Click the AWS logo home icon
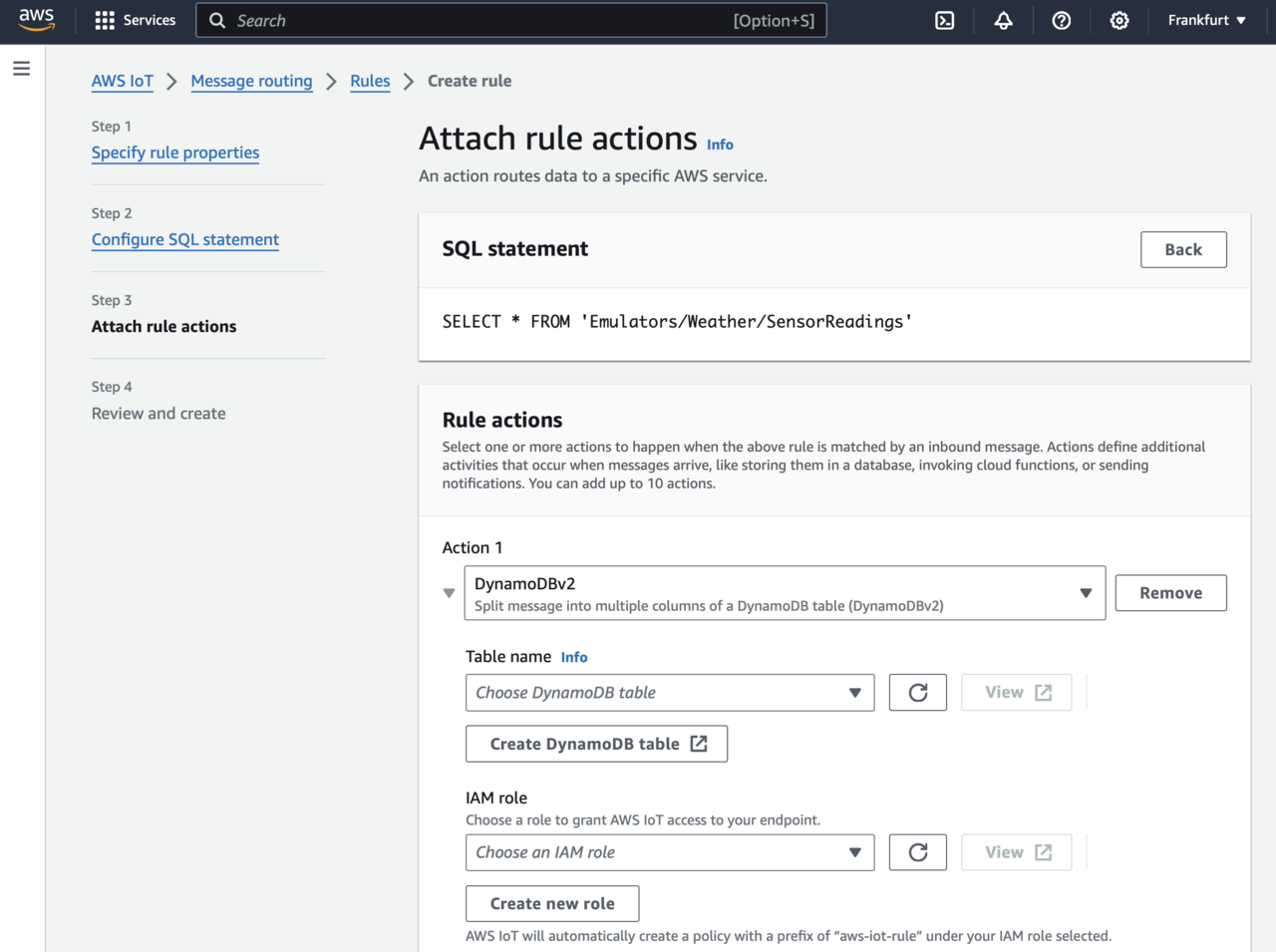The width and height of the screenshot is (1276, 952). tap(37, 20)
